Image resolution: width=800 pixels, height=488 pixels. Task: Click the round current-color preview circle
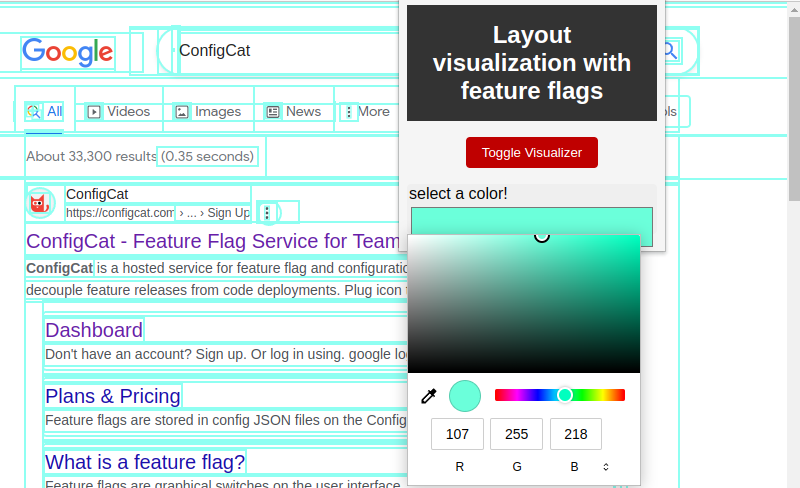(465, 396)
